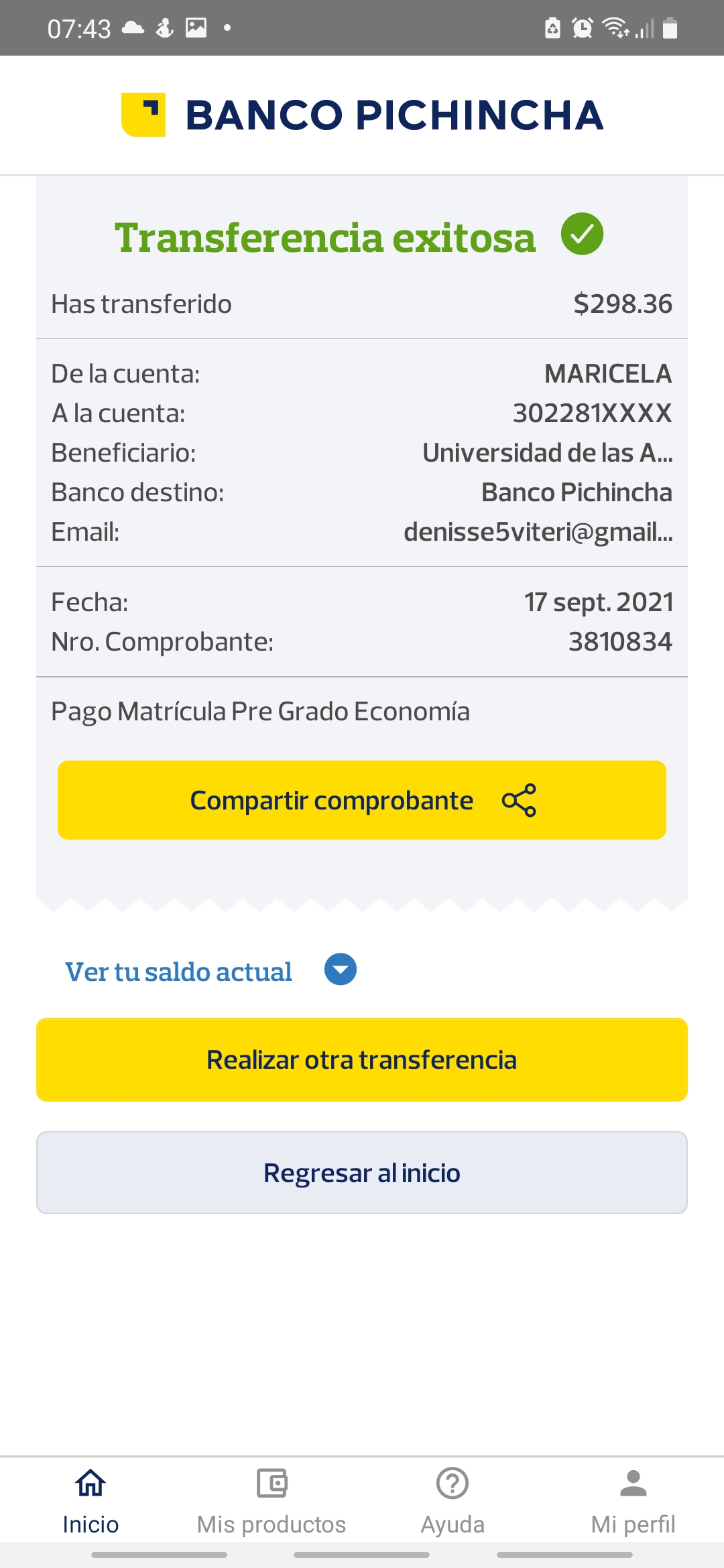Tap the Wi-Fi status bar icon
The width and height of the screenshot is (724, 1568).
[615, 28]
